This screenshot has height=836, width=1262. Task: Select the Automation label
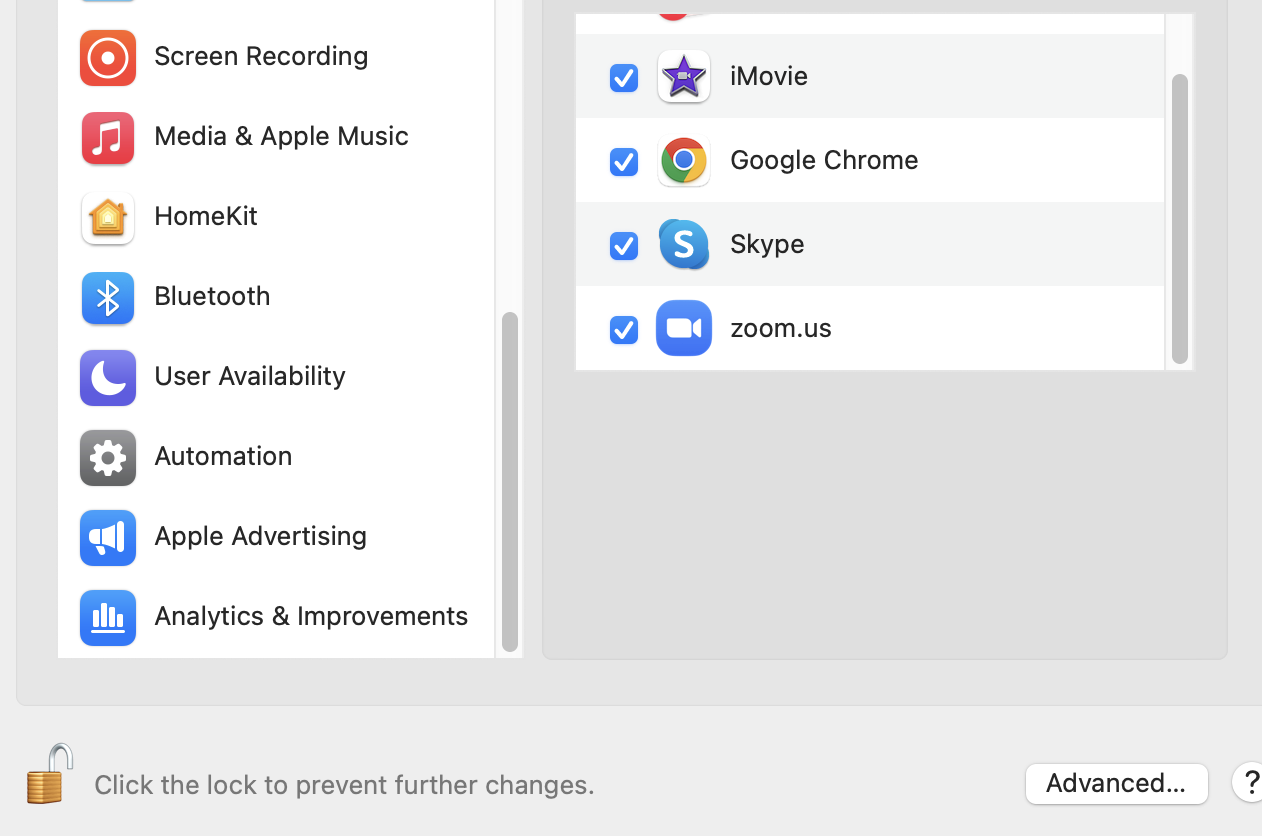(x=223, y=456)
